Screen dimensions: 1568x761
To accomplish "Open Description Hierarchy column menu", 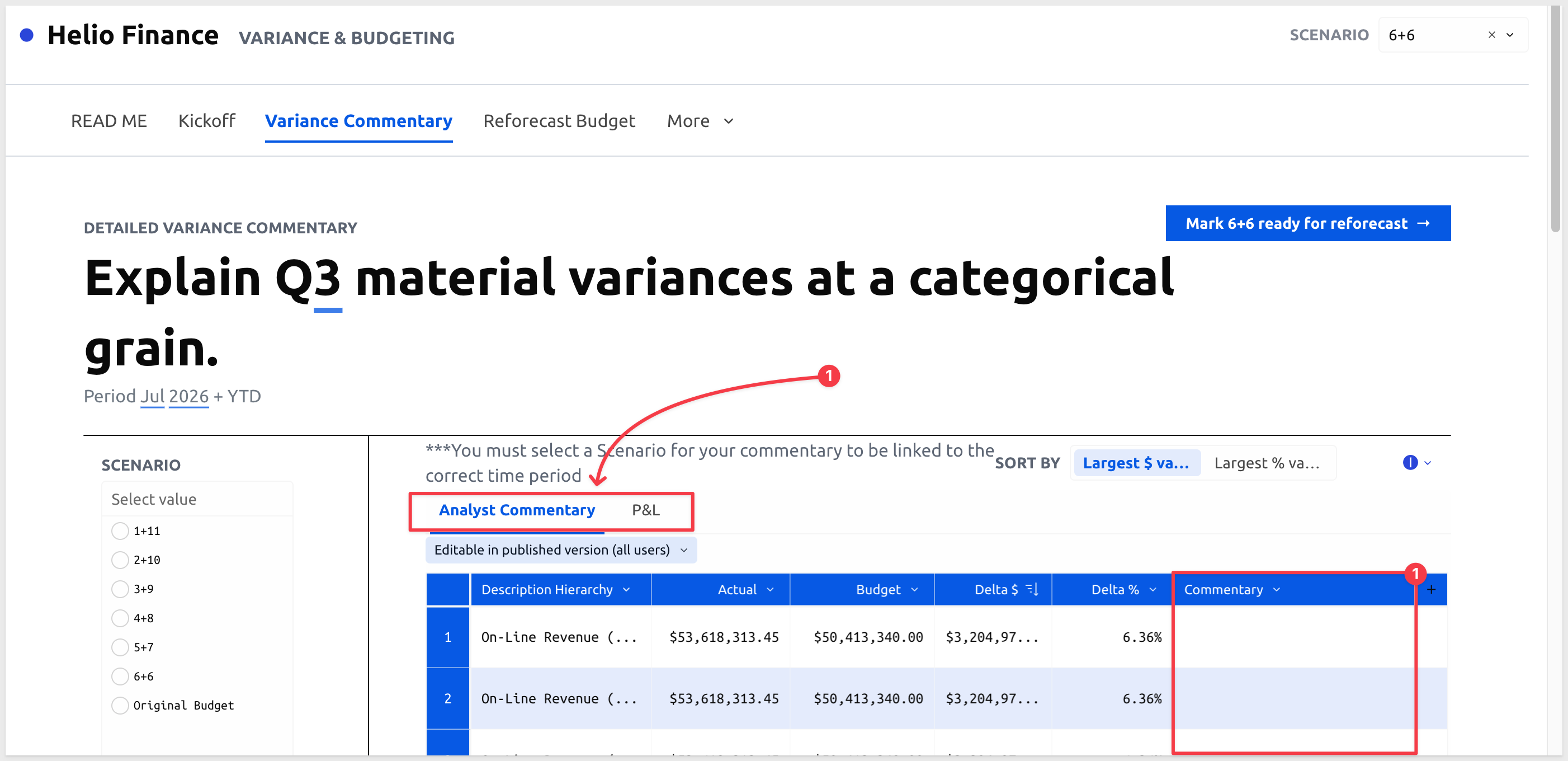I will click(x=626, y=590).
